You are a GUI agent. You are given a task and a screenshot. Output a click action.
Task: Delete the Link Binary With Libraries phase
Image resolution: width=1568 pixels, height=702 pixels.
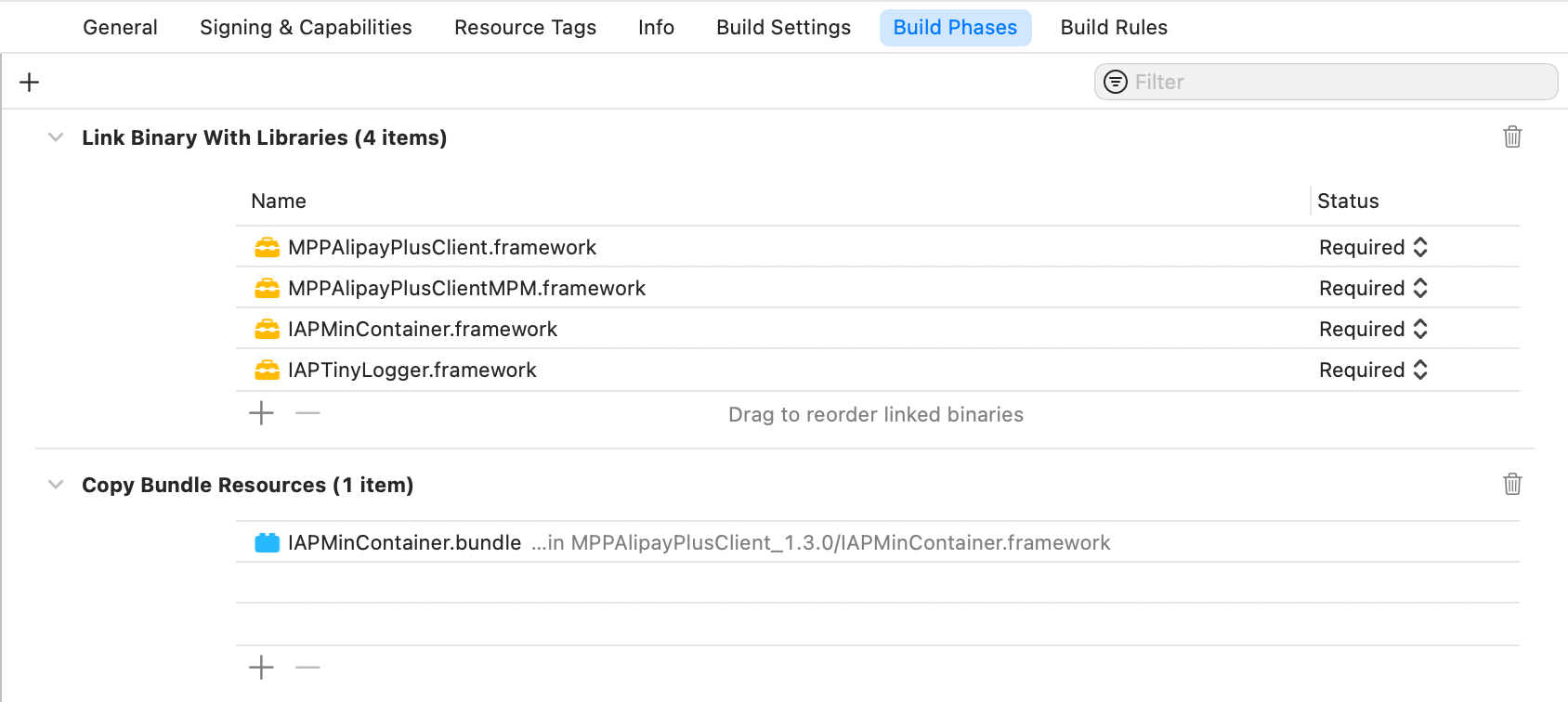click(1512, 137)
